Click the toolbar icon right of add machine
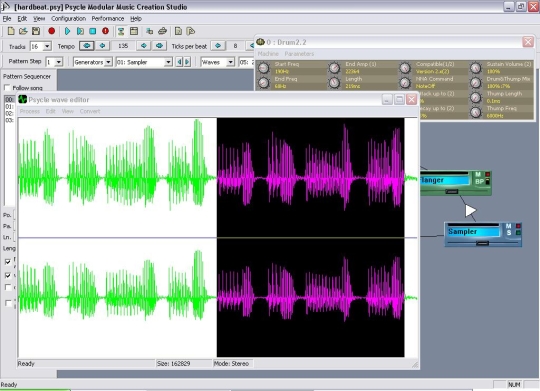Screen dimensions: 540x391 tap(162, 31)
